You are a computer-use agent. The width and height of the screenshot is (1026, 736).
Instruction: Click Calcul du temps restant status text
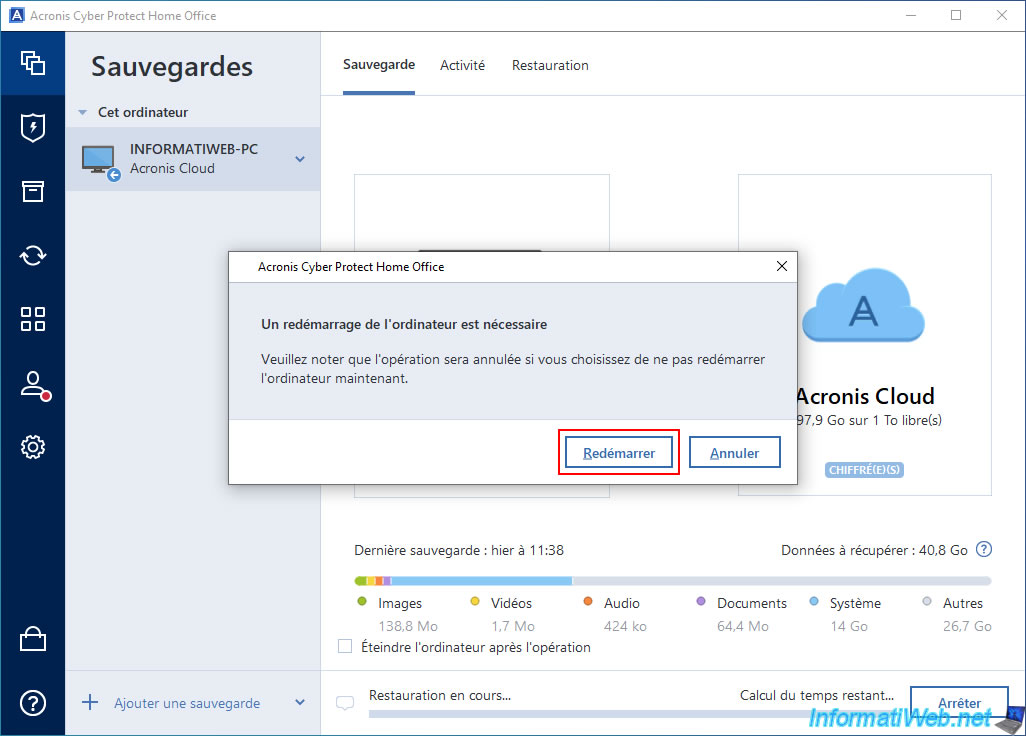[x=817, y=695]
